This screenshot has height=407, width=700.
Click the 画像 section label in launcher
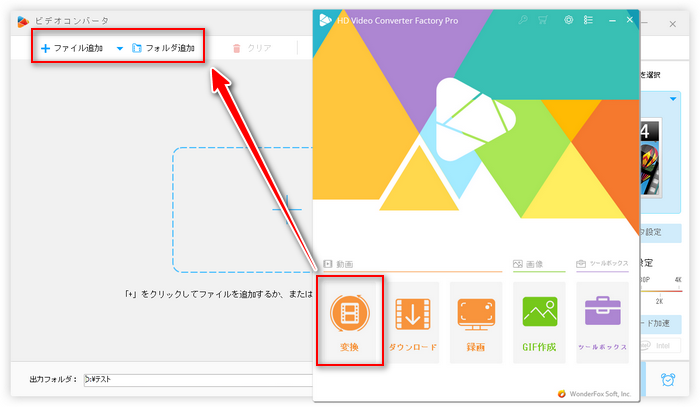coord(534,264)
